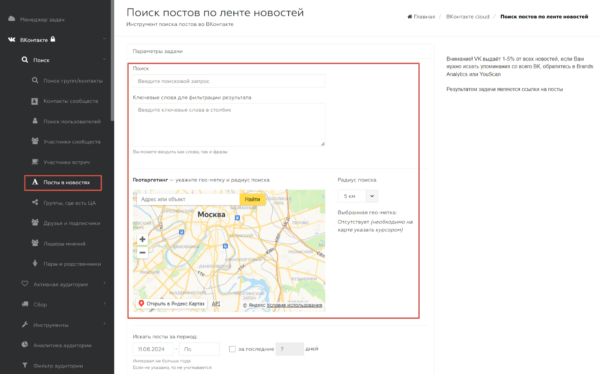This screenshot has width=600, height=374.
Task: Open the task manager cloud icon
Action: pyautogui.click(x=11, y=19)
